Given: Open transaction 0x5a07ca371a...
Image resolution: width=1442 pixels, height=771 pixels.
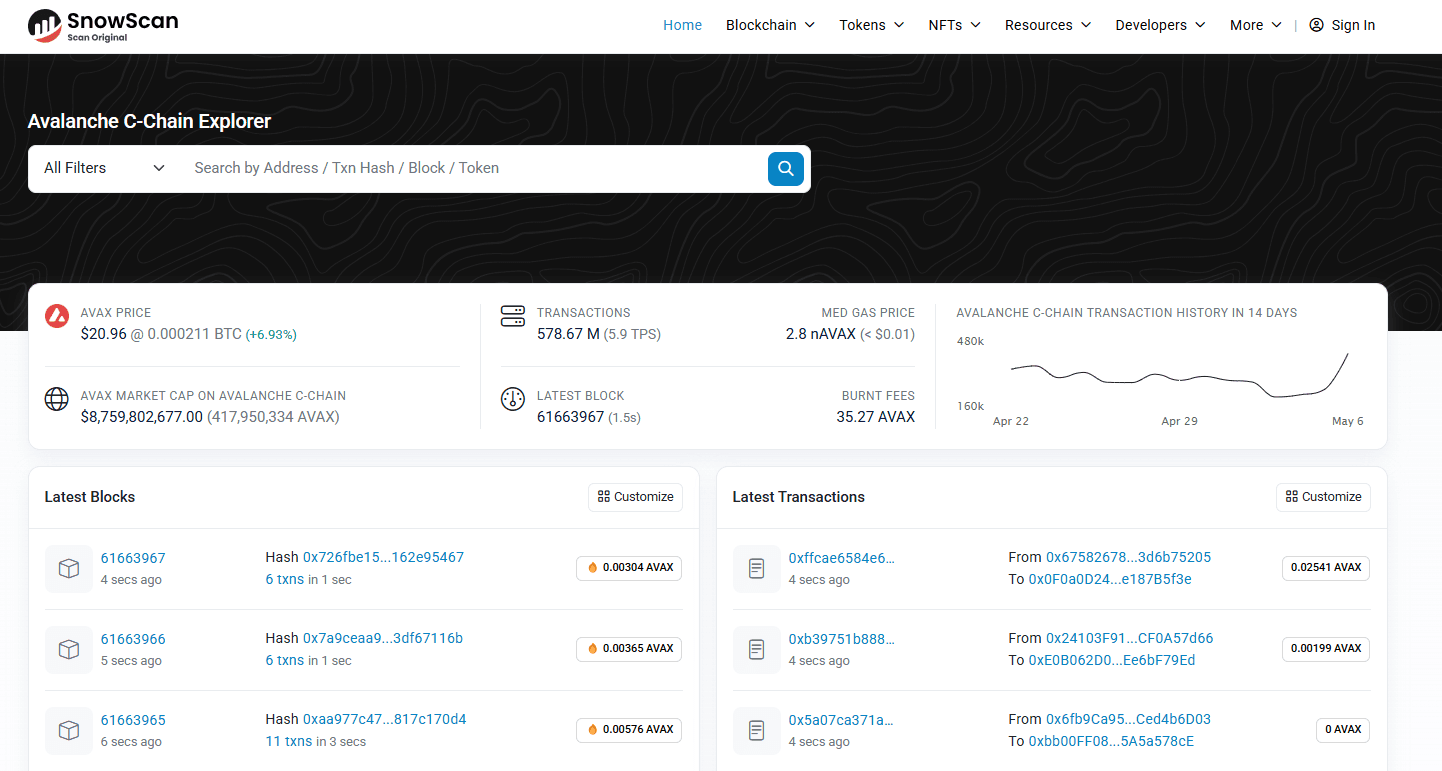Looking at the screenshot, I should pos(841,720).
